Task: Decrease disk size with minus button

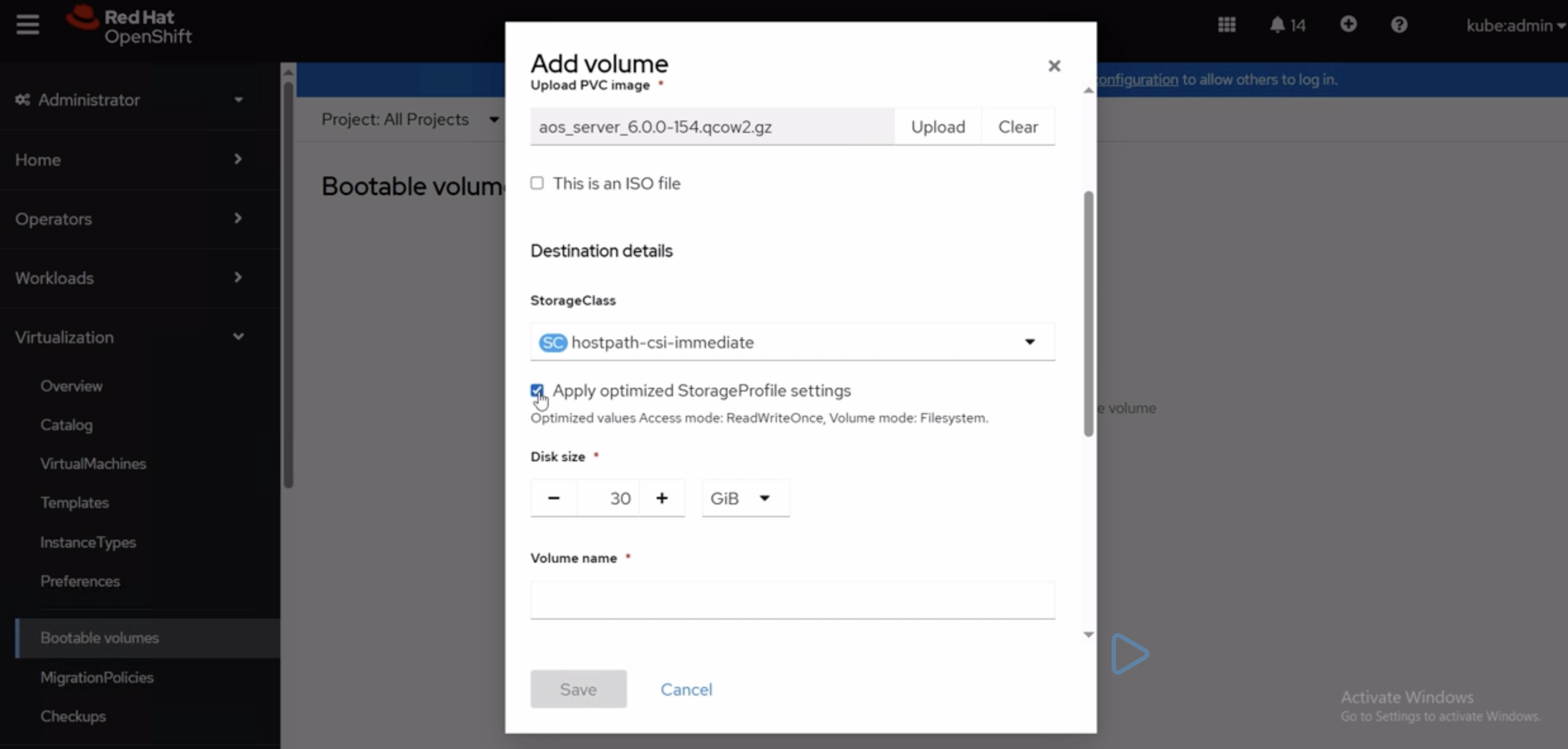Action: [553, 498]
